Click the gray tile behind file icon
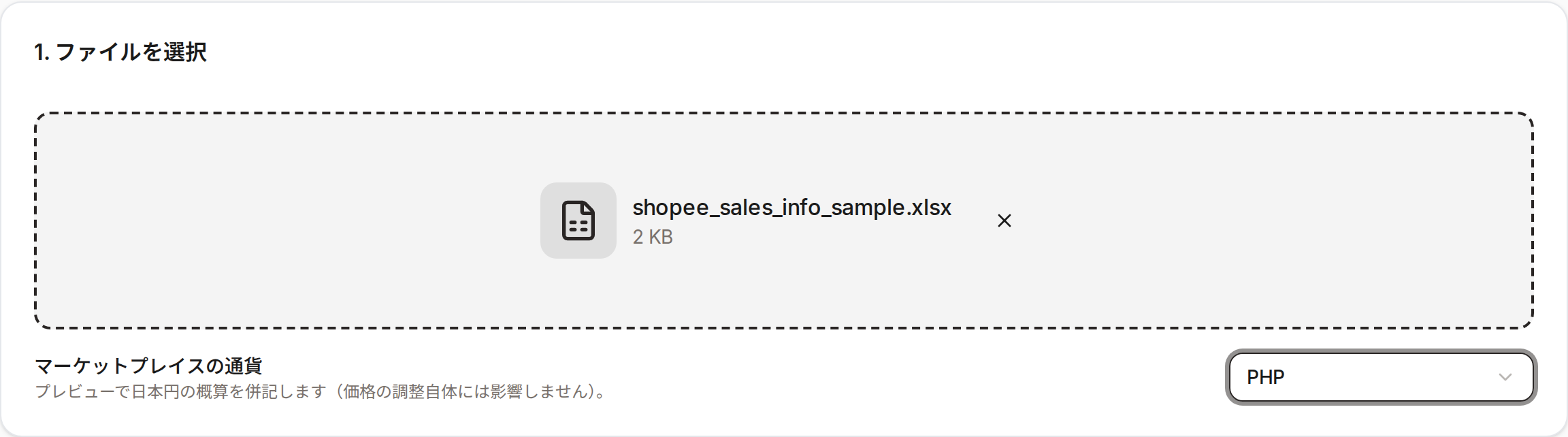Image resolution: width=1568 pixels, height=437 pixels. (x=578, y=221)
